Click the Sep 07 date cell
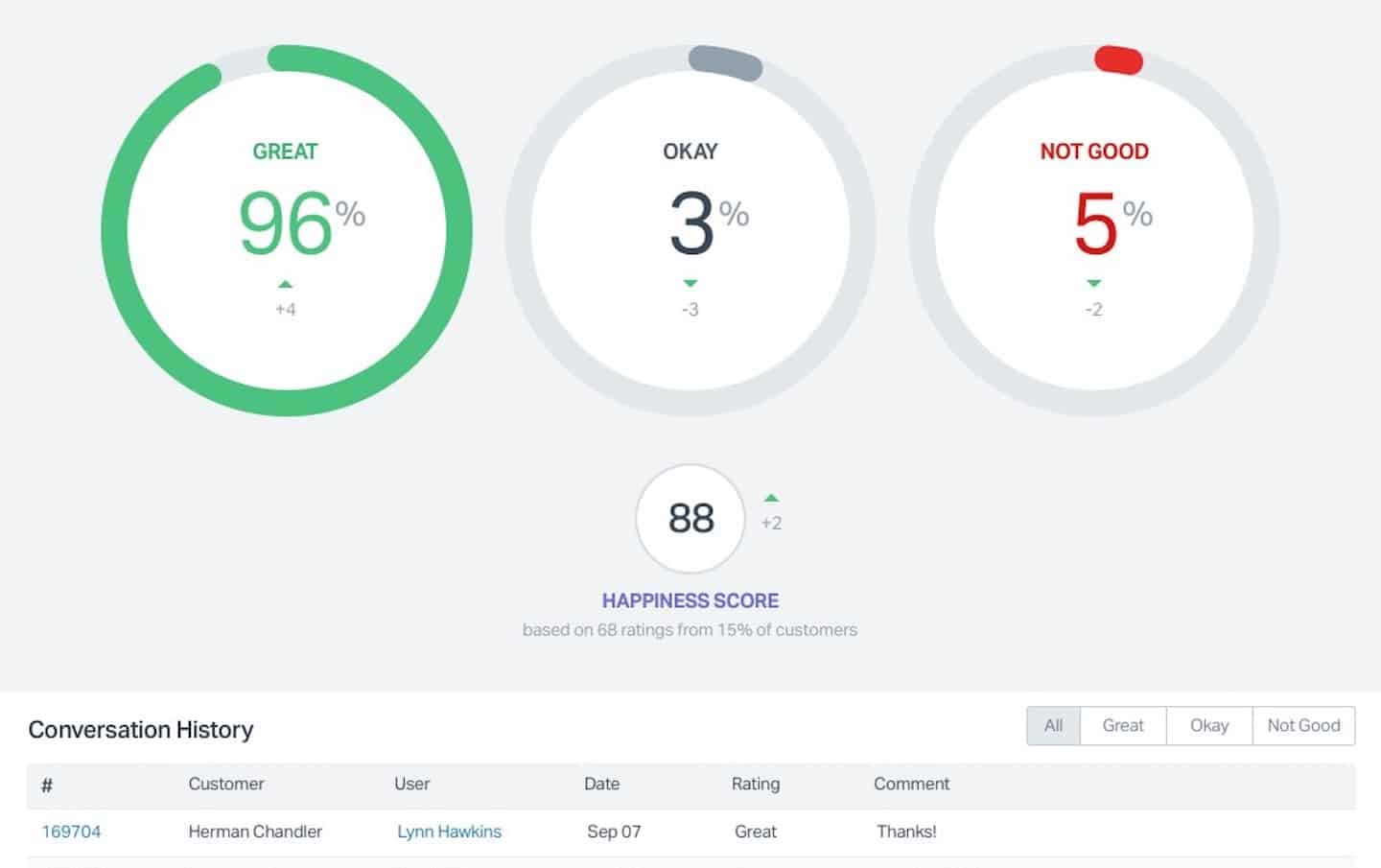 point(614,832)
